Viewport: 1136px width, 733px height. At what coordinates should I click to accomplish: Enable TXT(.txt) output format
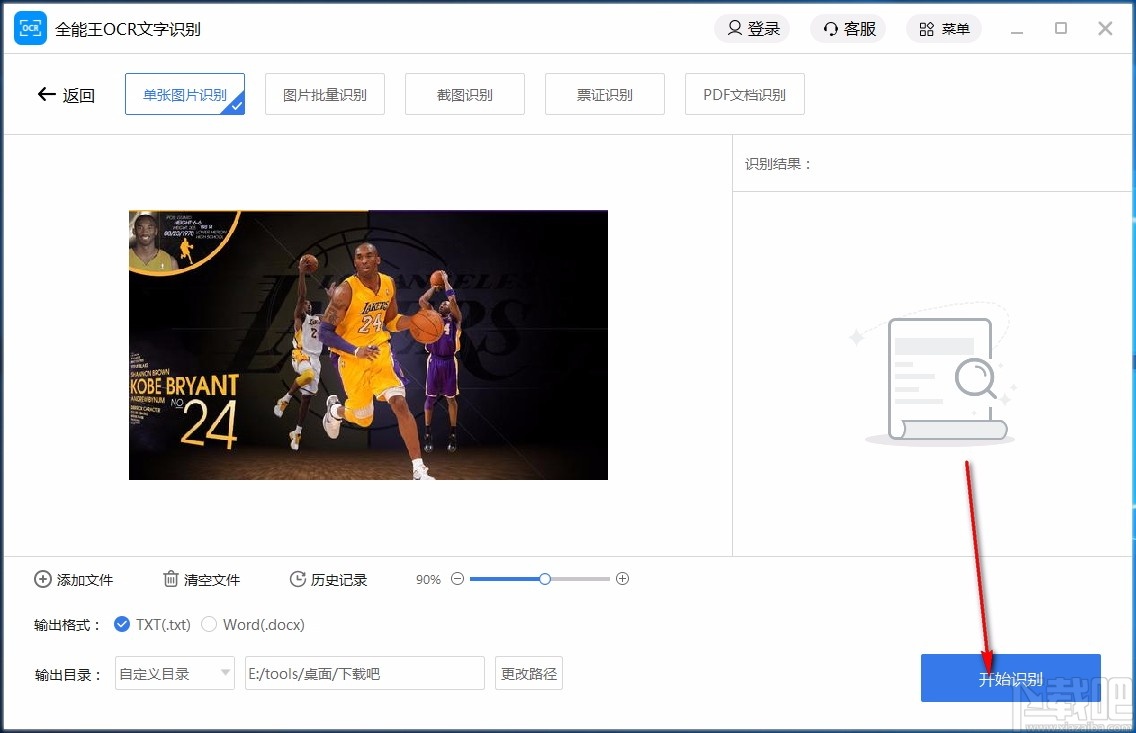(x=122, y=624)
